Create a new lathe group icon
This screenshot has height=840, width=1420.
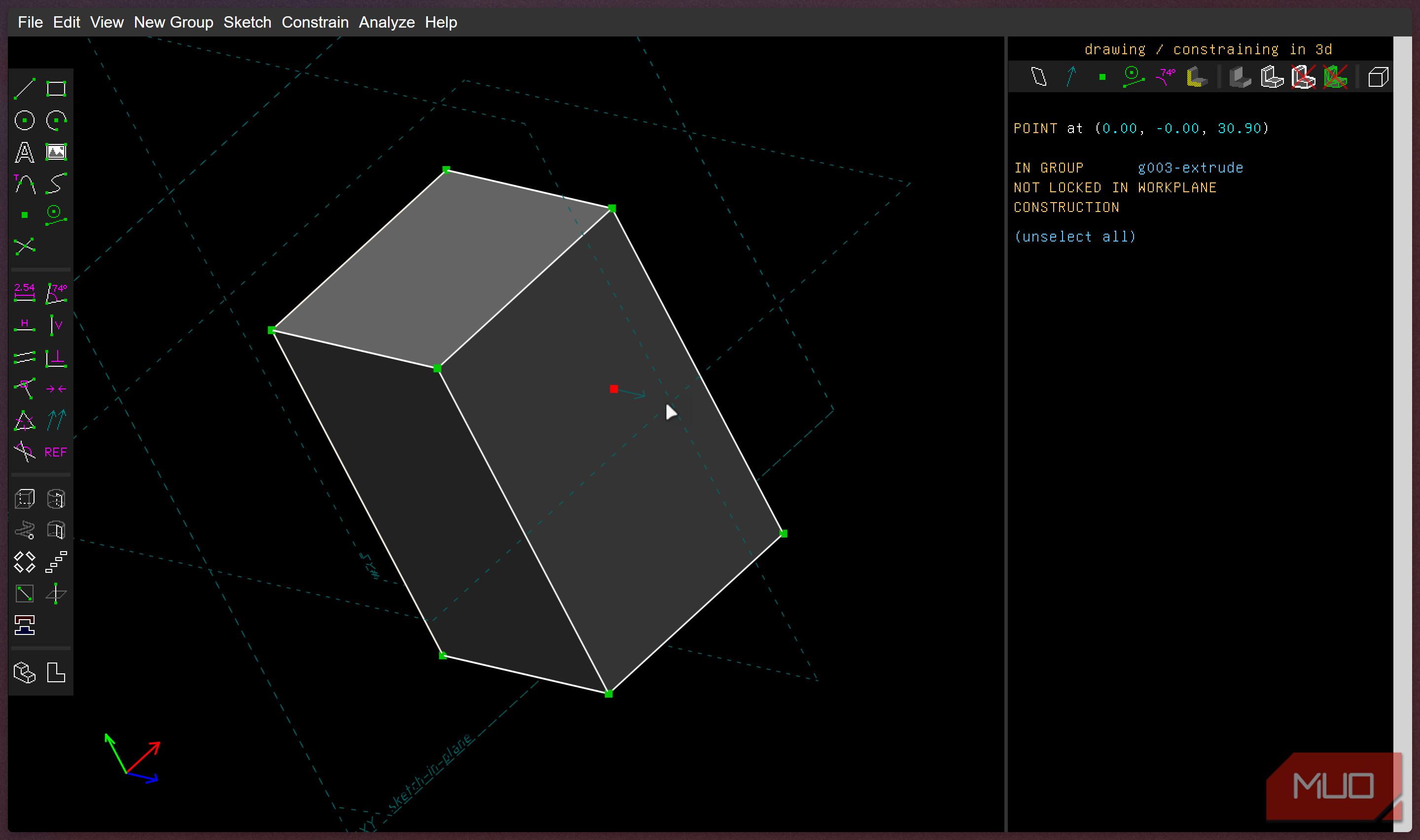pyautogui.click(x=56, y=499)
